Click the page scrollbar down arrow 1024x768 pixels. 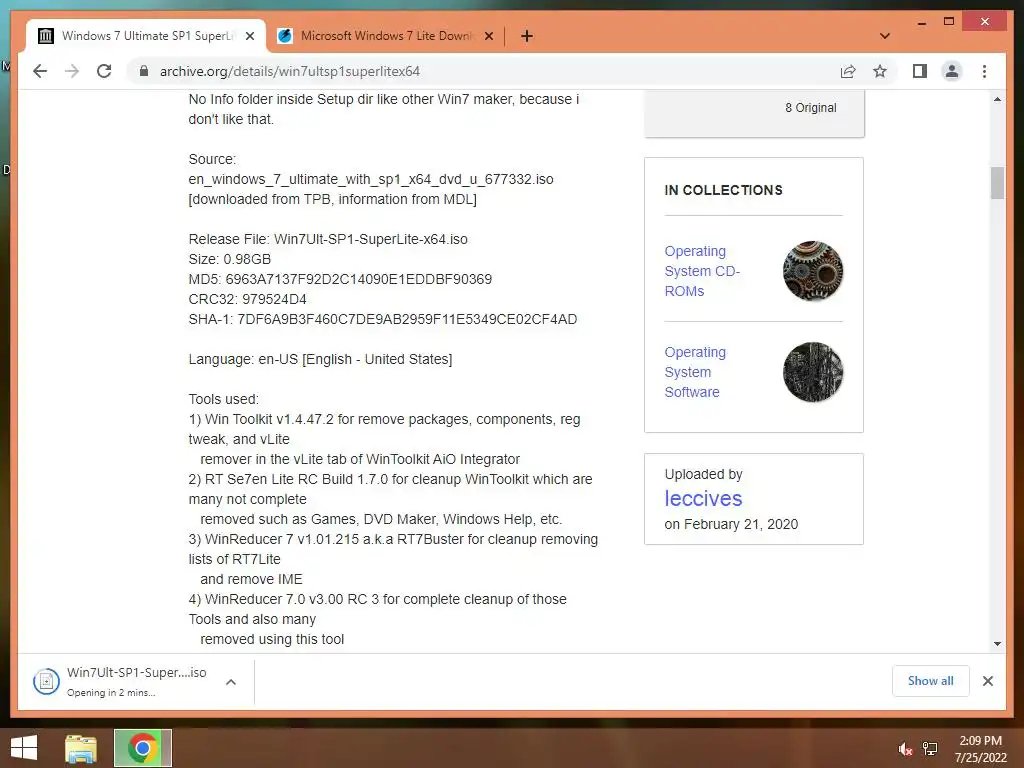997,644
